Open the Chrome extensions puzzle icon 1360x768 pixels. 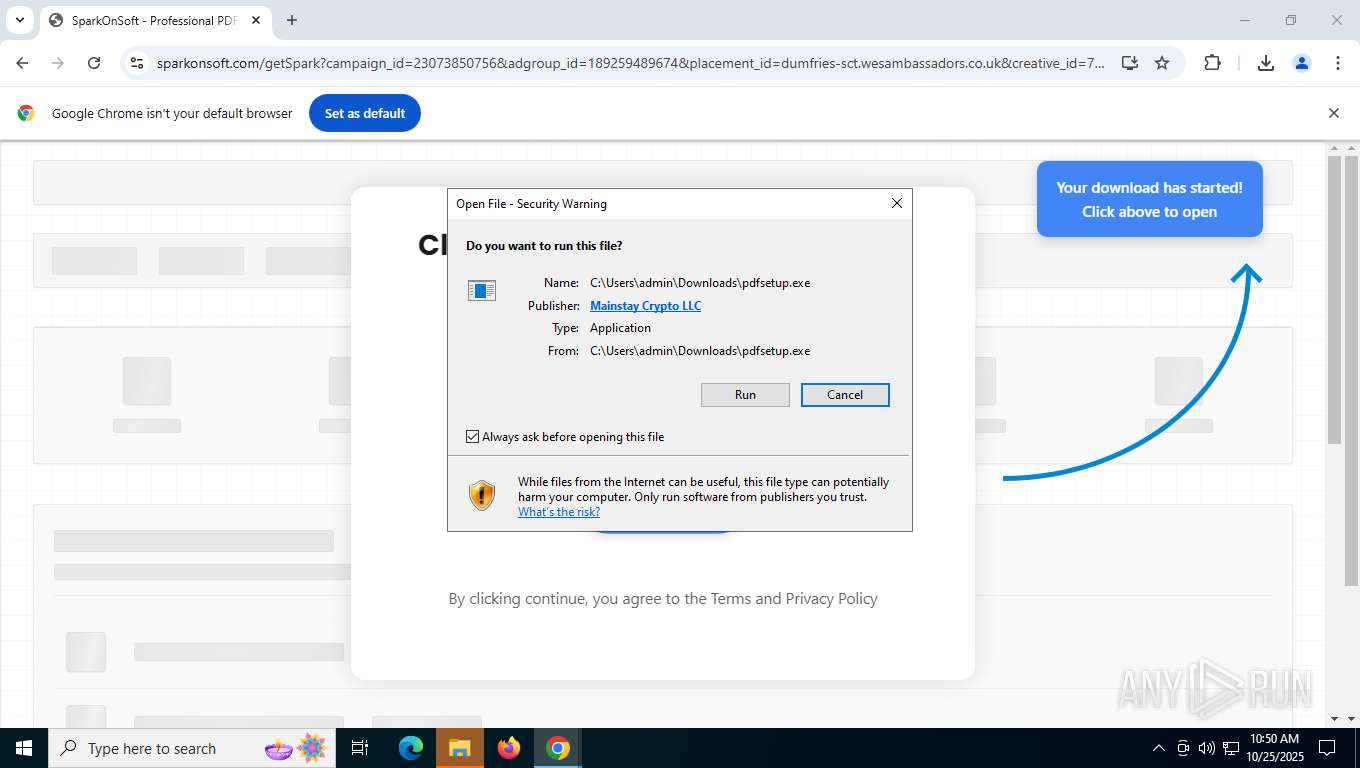(1212, 63)
